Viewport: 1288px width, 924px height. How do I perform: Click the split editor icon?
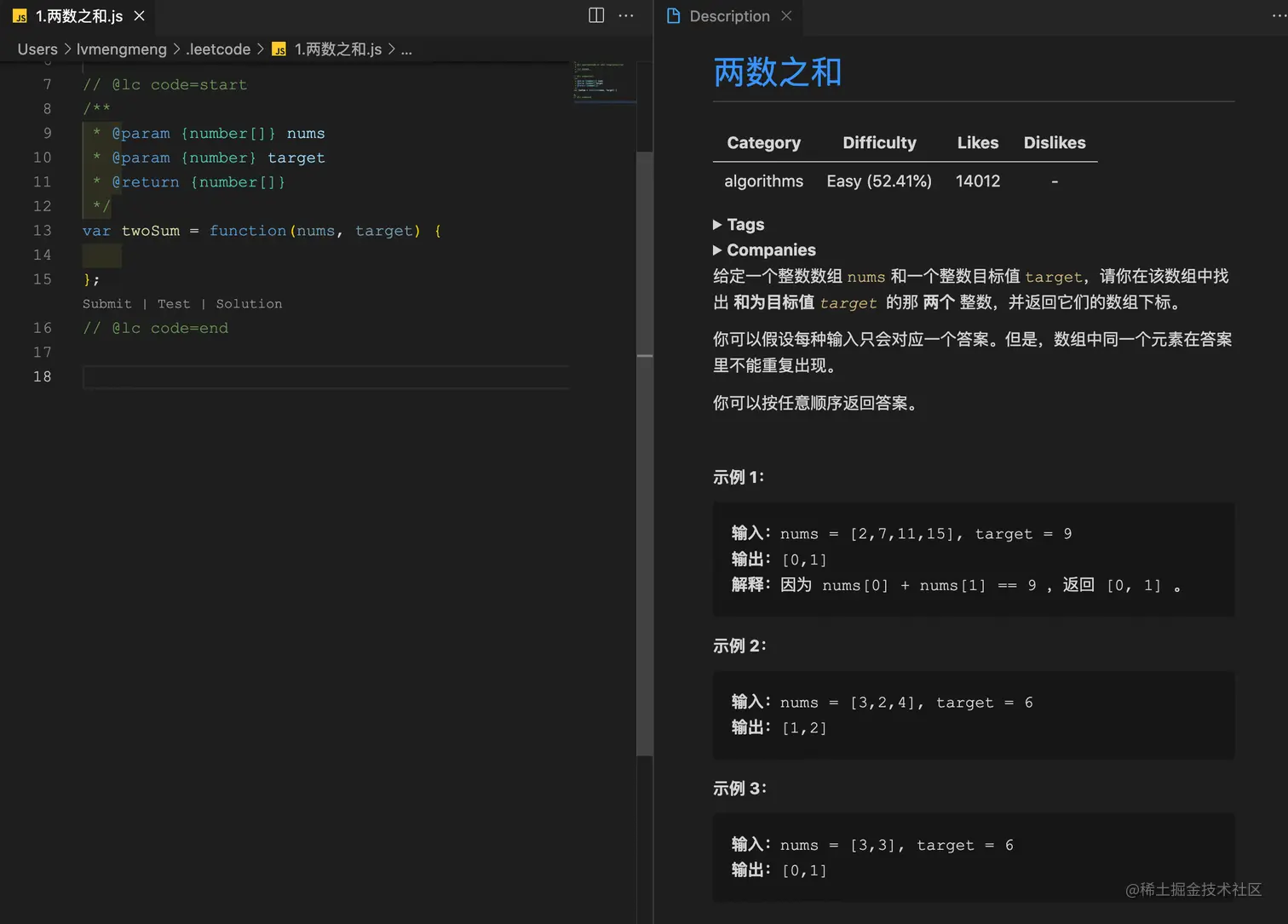pyautogui.click(x=596, y=15)
